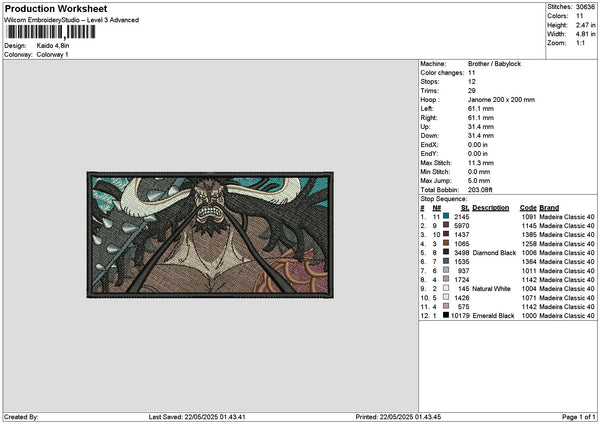This screenshot has width=600, height=424.
Task: Click the Stitches count '30636'
Action: pyautogui.click(x=585, y=7)
